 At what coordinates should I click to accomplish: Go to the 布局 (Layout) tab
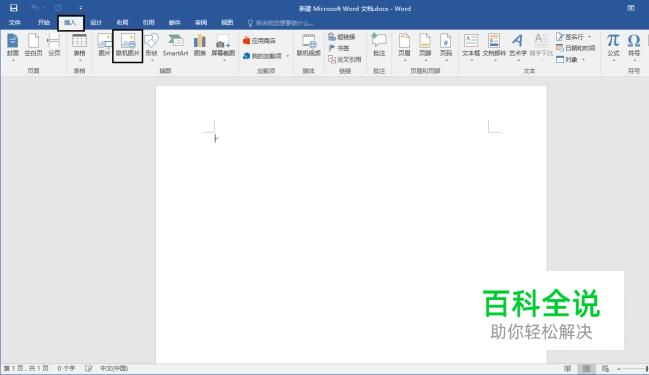coord(122,23)
